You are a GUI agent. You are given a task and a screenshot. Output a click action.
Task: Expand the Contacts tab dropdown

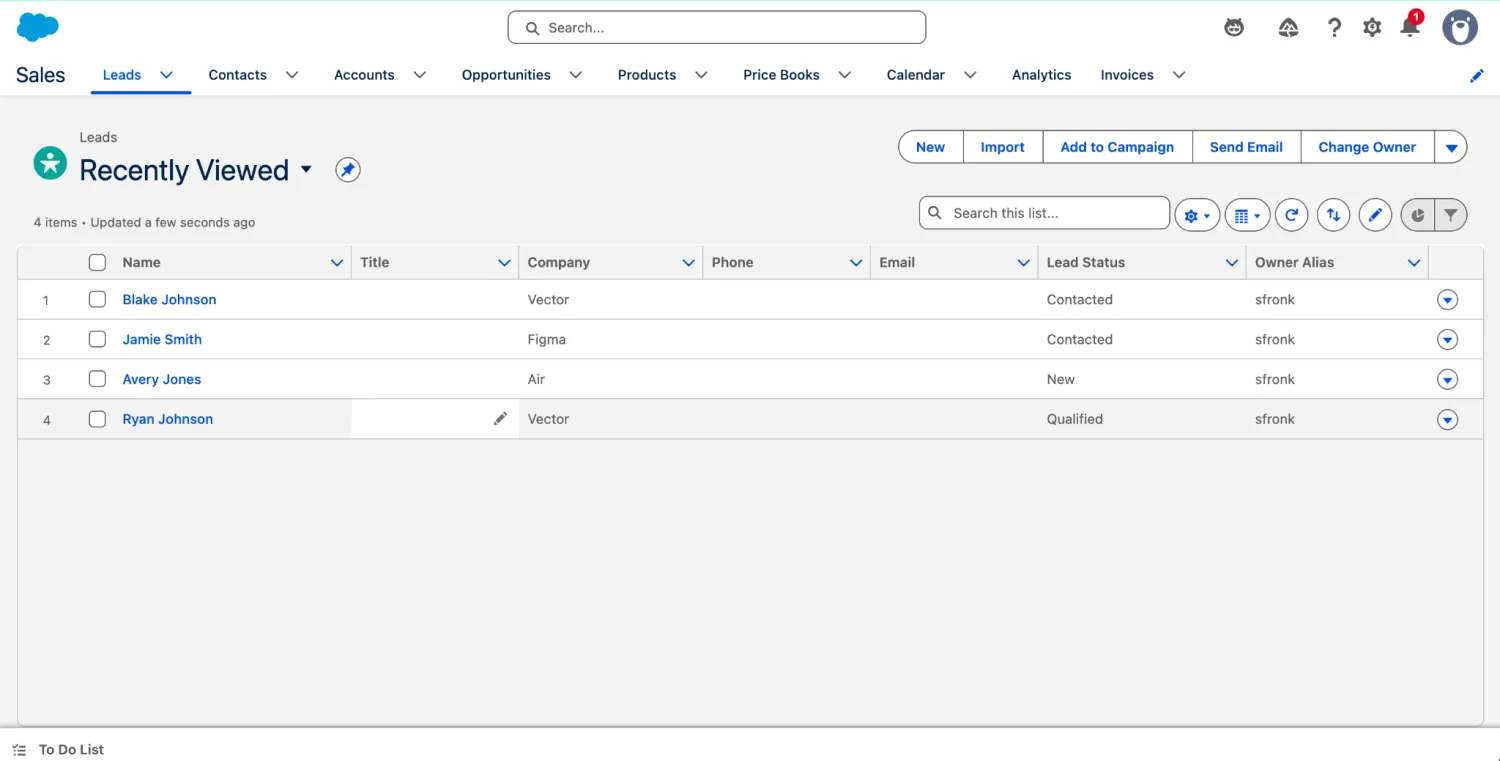[x=292, y=75]
